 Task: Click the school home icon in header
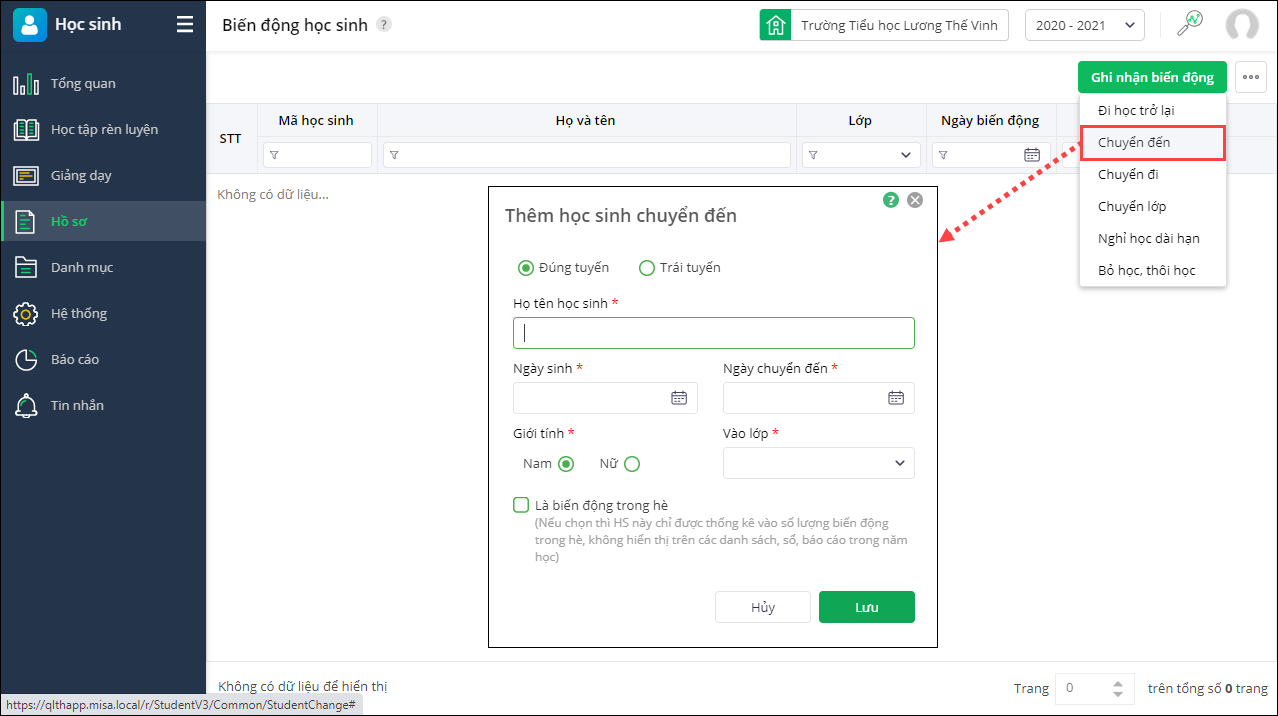pyautogui.click(x=775, y=25)
